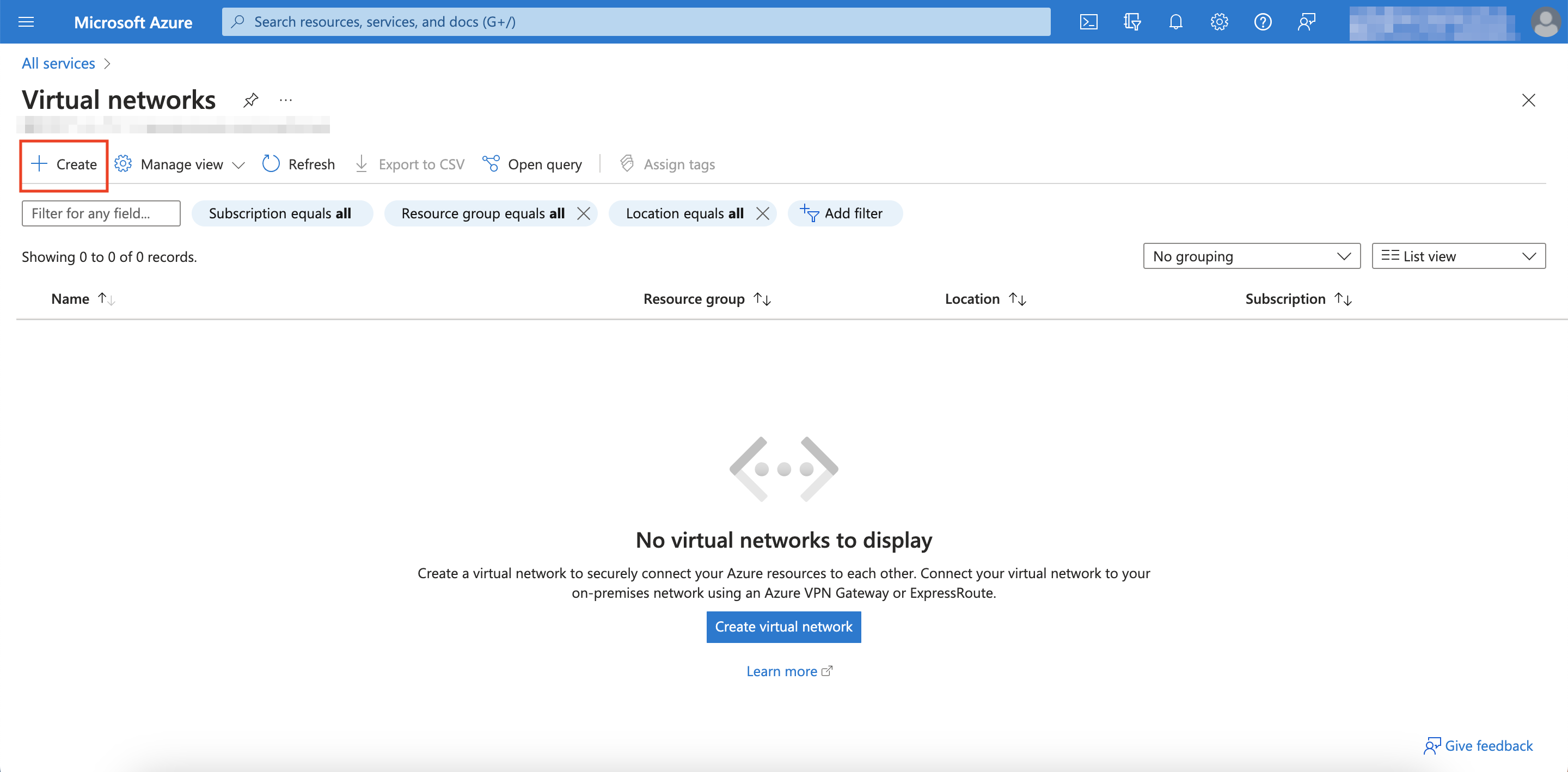Open the Learn more link

783,670
